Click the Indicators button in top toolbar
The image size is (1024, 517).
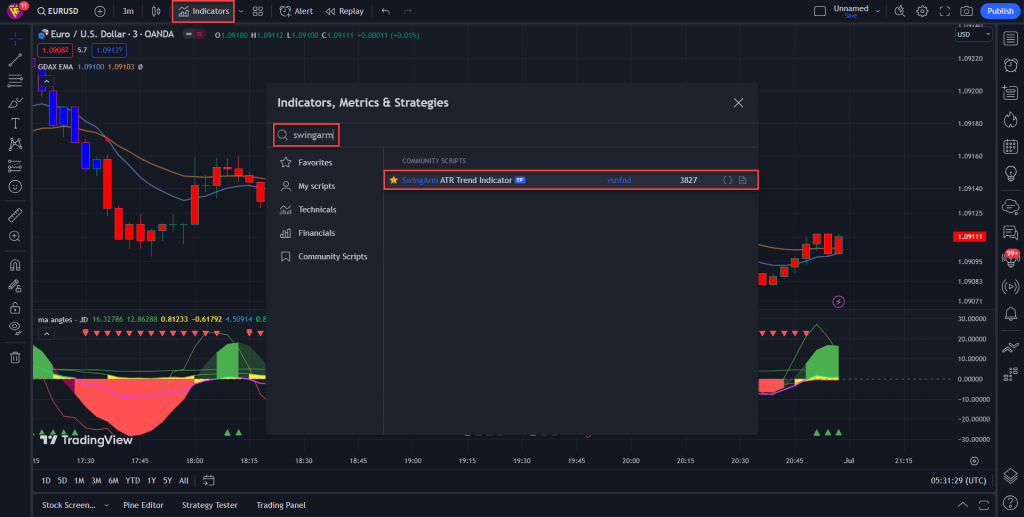[x=203, y=11]
